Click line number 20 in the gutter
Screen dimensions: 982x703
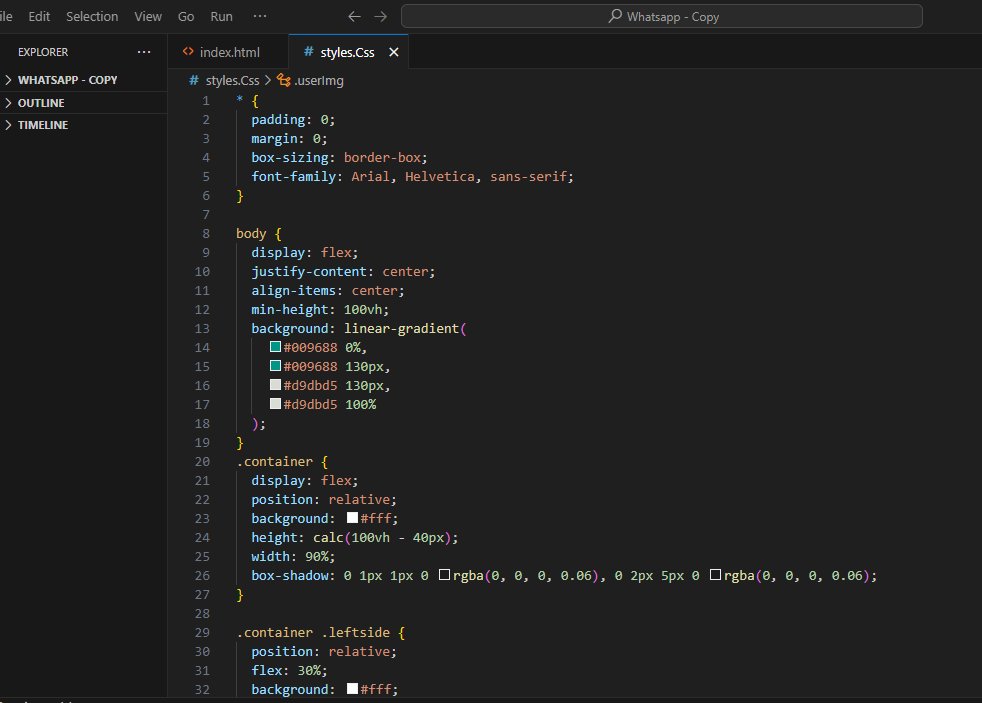pyautogui.click(x=202, y=461)
